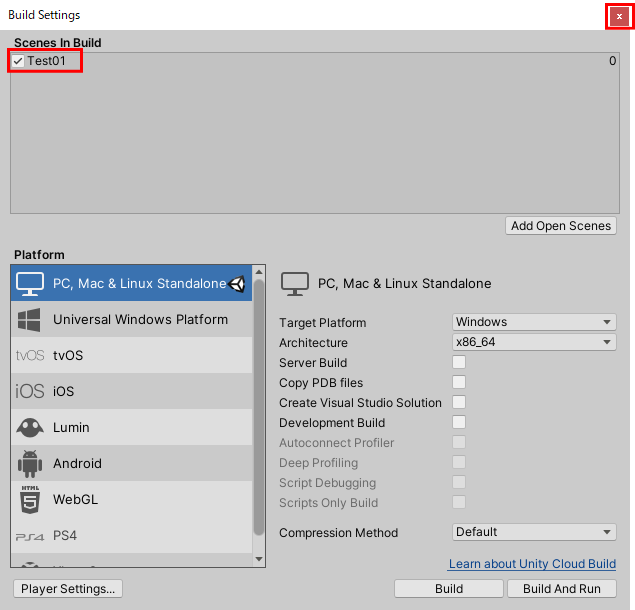
Task: Click the Build And Run button
Action: 562,589
